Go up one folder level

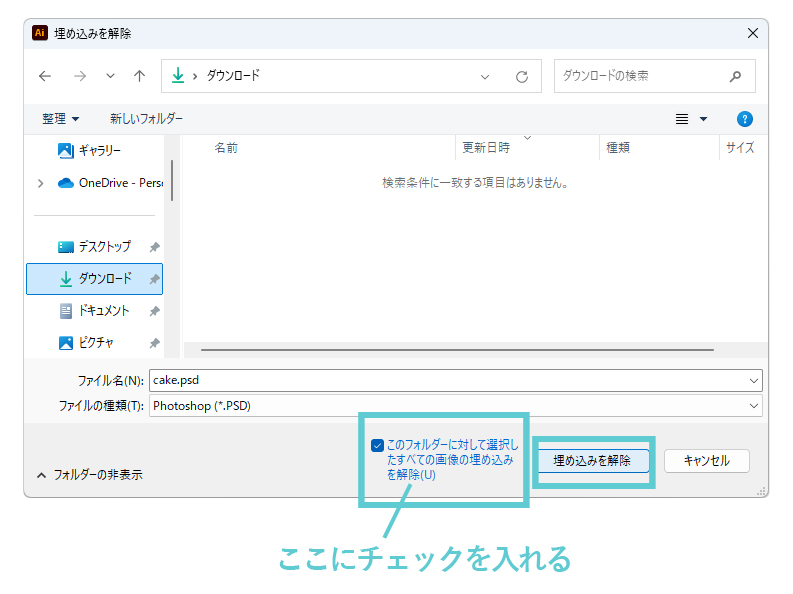[x=139, y=76]
